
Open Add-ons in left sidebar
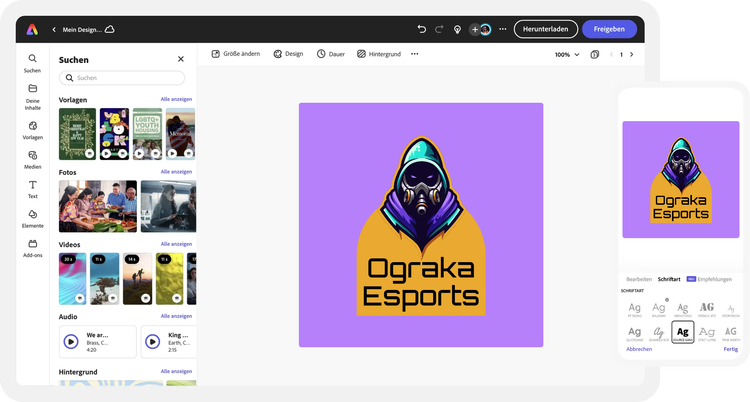tap(33, 248)
